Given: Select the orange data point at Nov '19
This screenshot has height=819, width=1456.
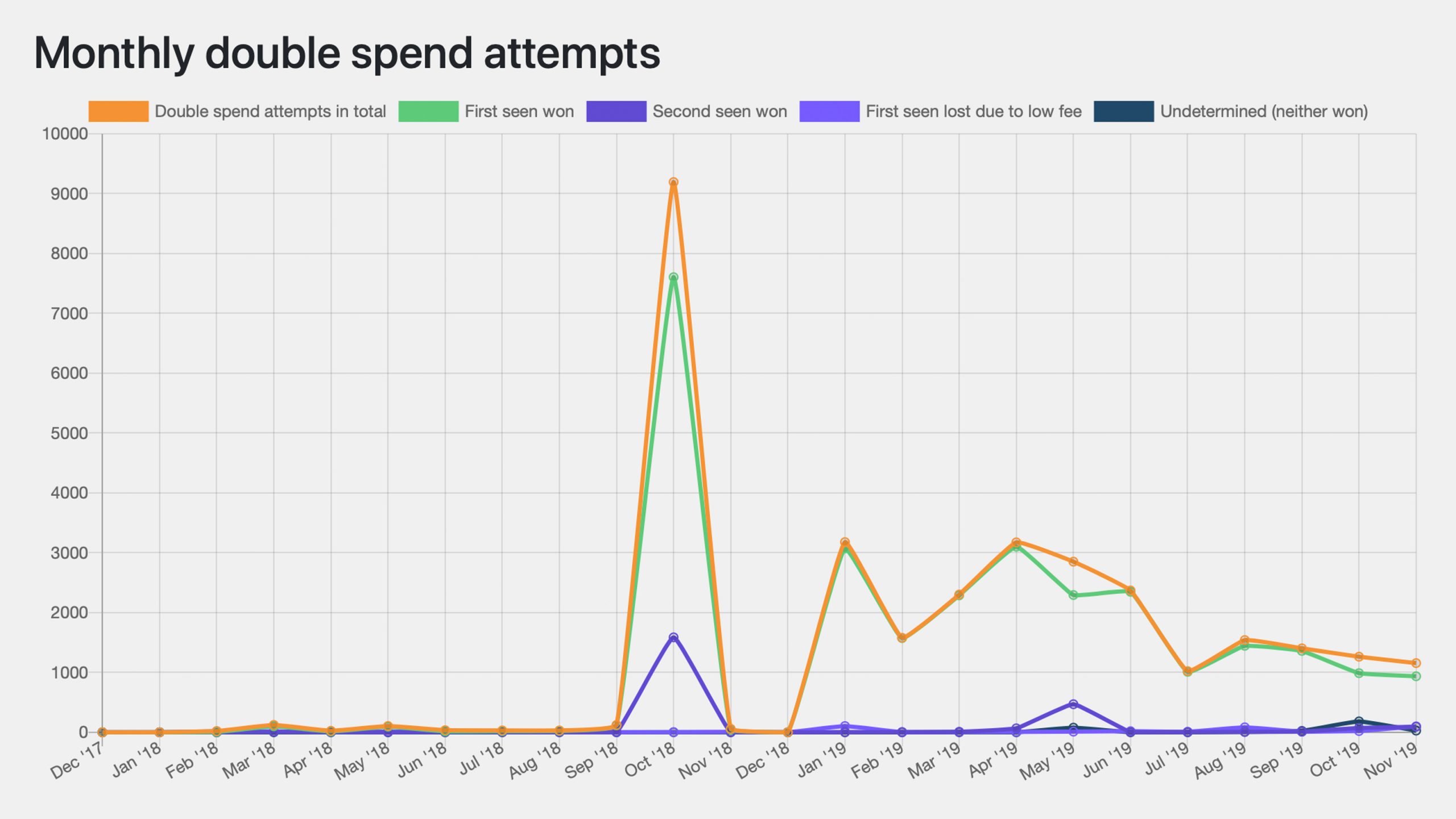Looking at the screenshot, I should [1416, 663].
